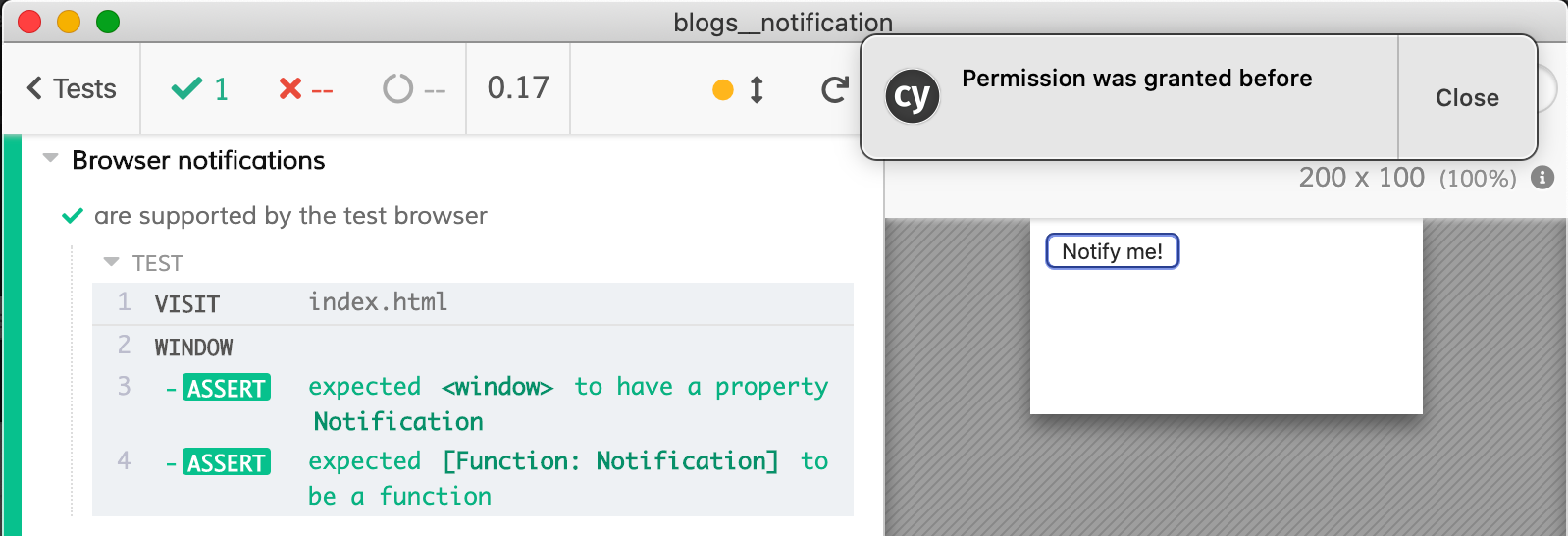This screenshot has width=1568, height=536.
Task: Click the red failed tests X icon
Action: coord(289,89)
